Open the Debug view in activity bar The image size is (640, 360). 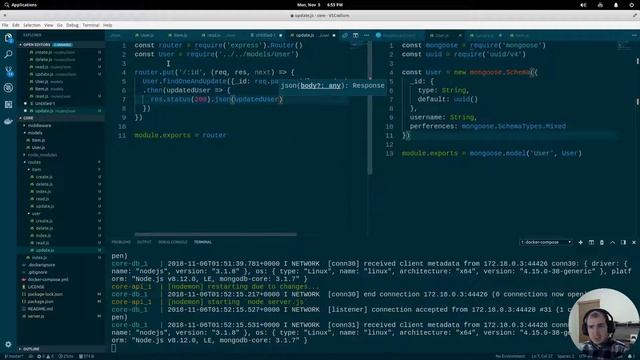pyautogui.click(x=8, y=88)
